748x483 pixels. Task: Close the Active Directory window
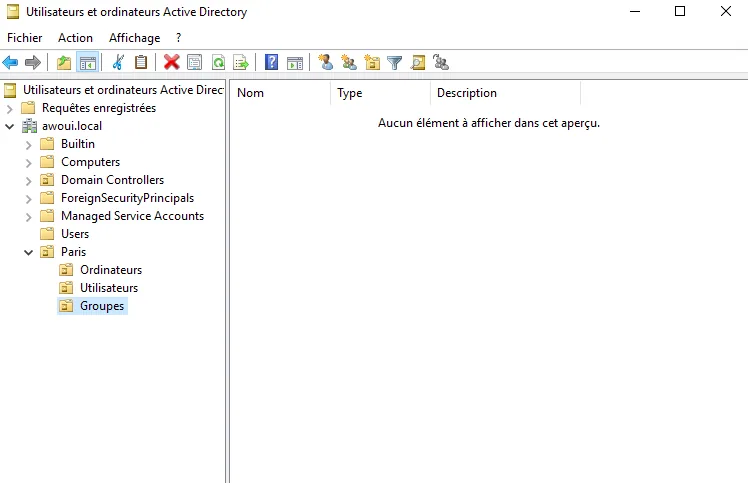coord(726,11)
